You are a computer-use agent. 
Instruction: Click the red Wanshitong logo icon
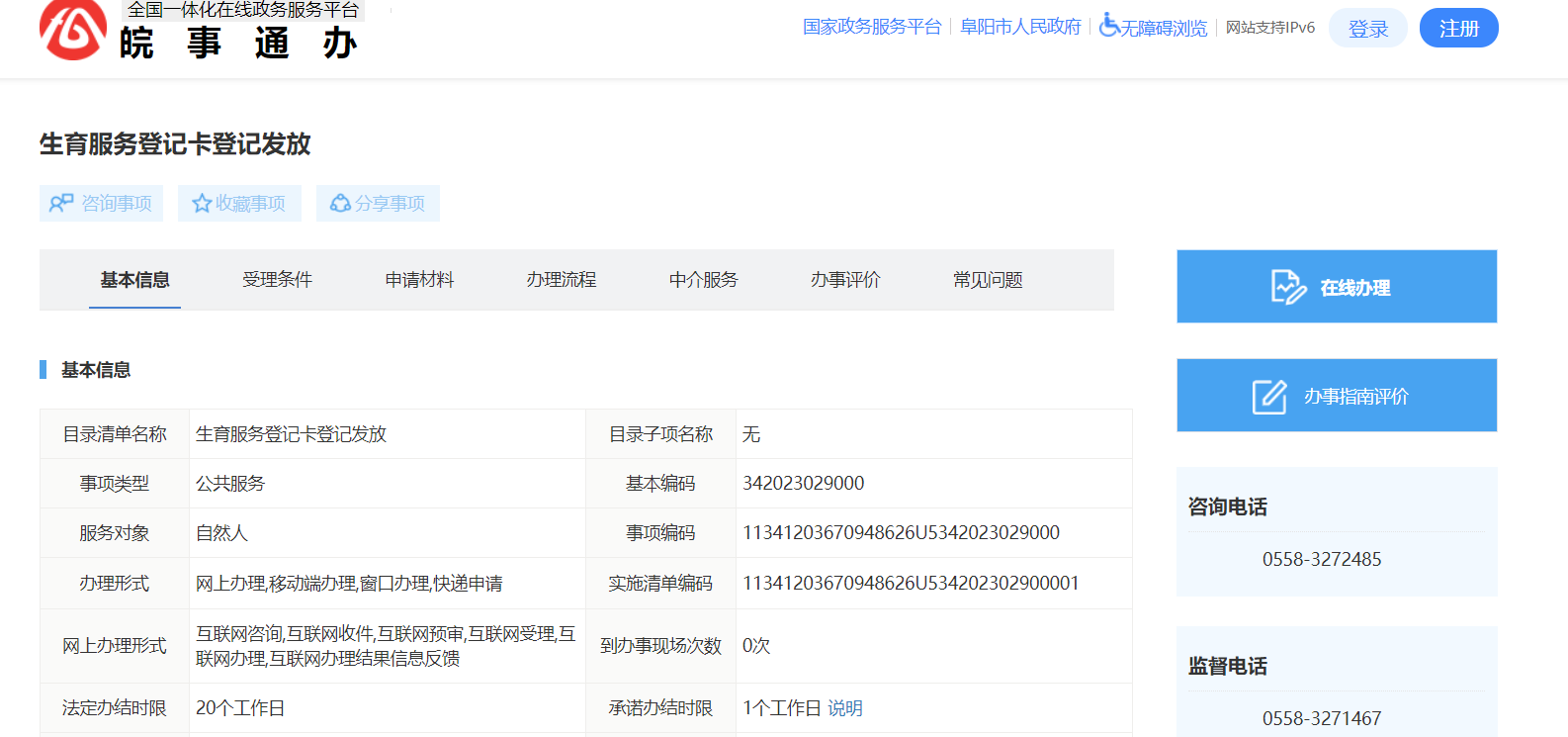(x=73, y=28)
